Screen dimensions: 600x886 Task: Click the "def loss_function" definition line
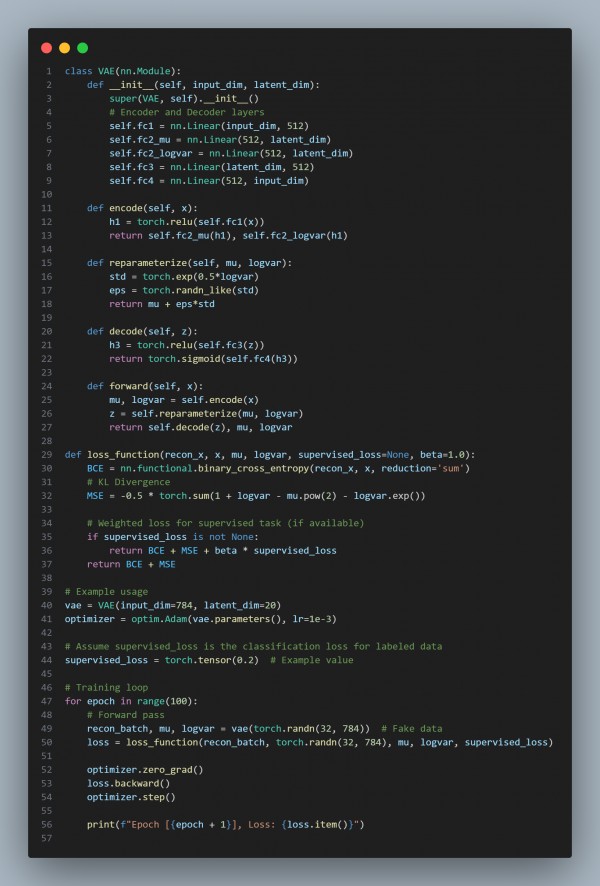click(x=270, y=455)
